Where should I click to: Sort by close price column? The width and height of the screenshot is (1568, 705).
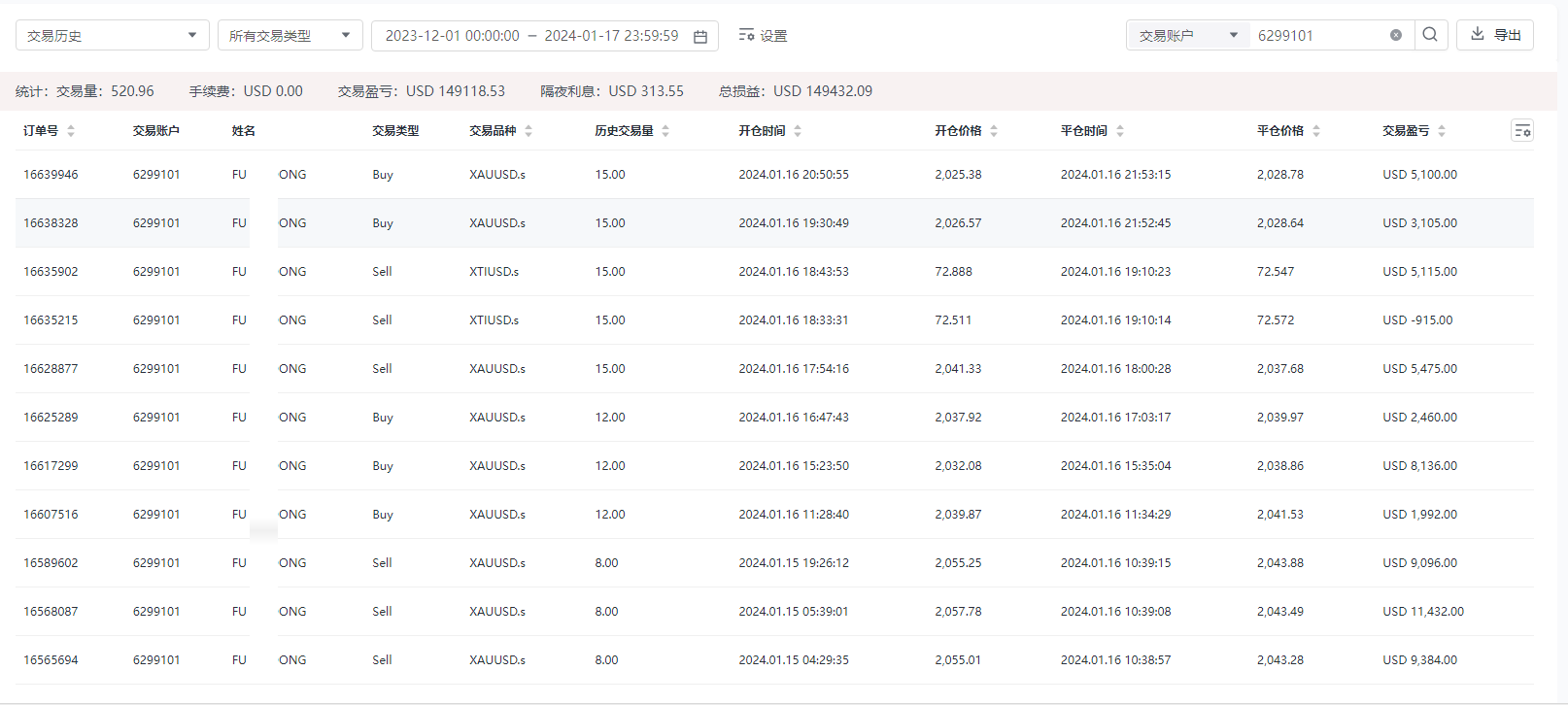[x=1316, y=131]
